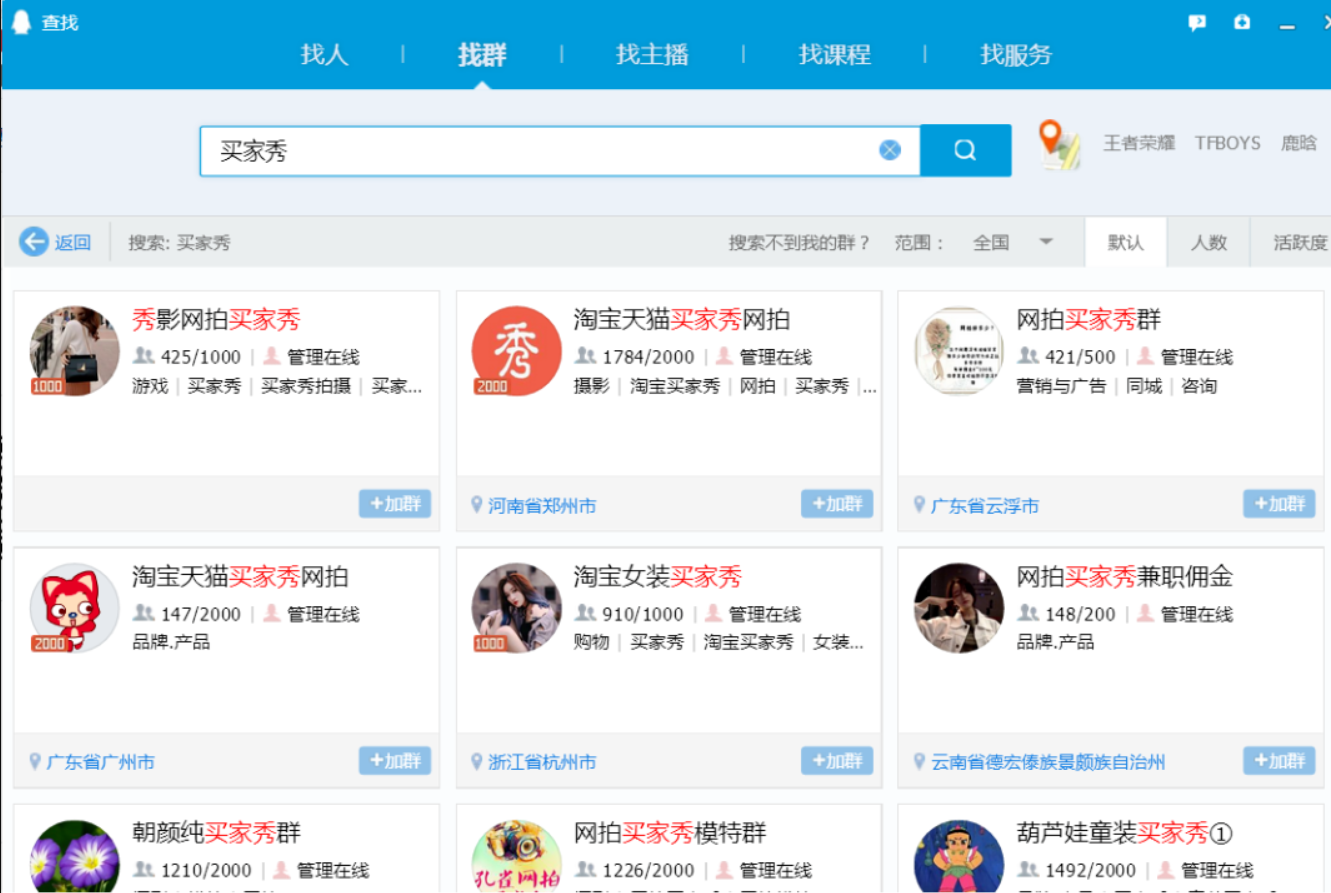
Task: Click the back arrow icon
Action: point(34,242)
